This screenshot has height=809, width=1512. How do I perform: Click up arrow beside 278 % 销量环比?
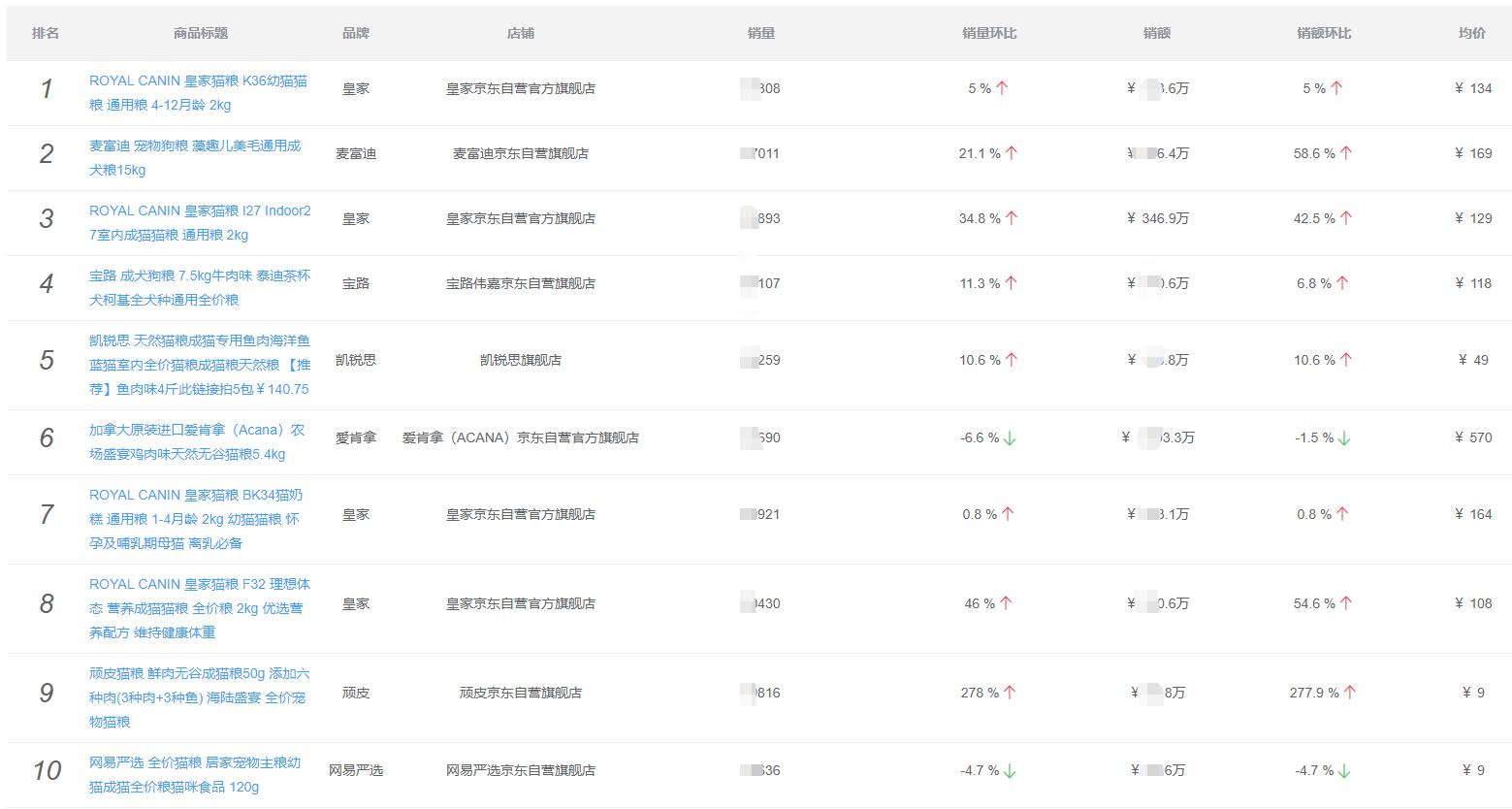coord(1010,693)
